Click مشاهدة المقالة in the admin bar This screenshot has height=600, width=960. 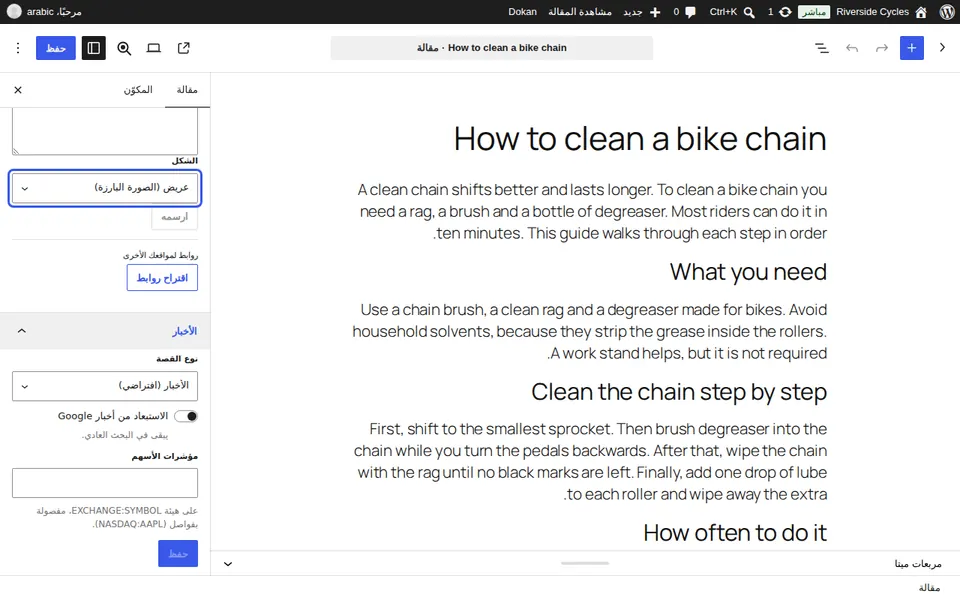580,12
